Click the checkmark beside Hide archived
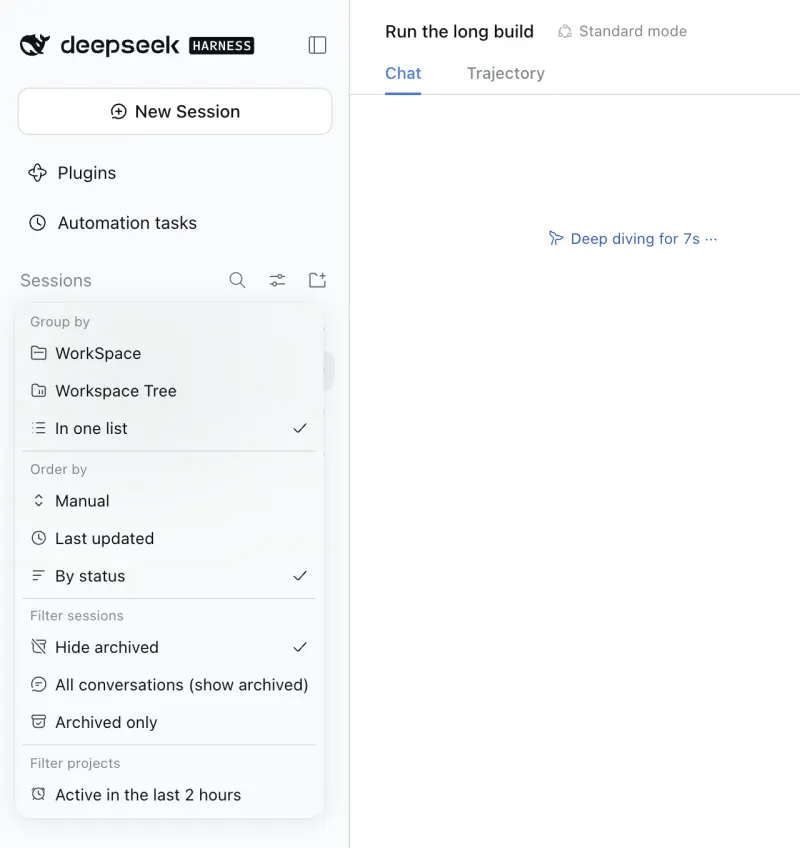Screen dimensions: 800x848 (300, 647)
